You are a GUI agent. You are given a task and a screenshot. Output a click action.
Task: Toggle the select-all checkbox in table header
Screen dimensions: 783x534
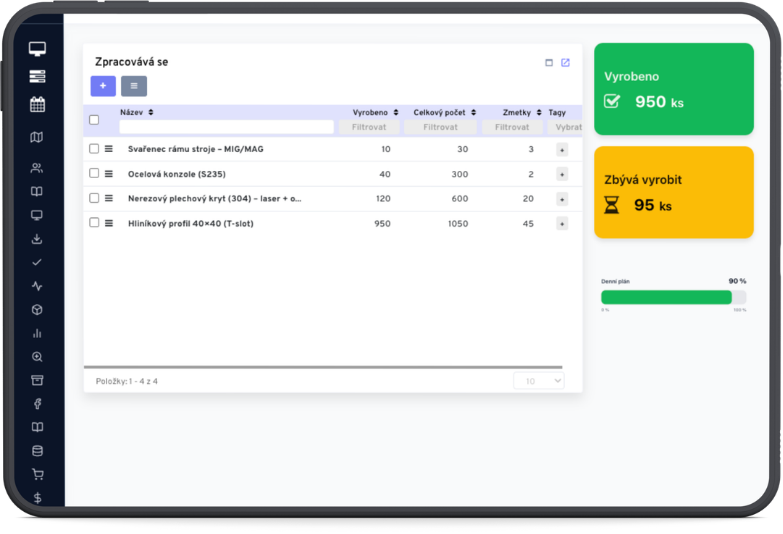tap(94, 120)
